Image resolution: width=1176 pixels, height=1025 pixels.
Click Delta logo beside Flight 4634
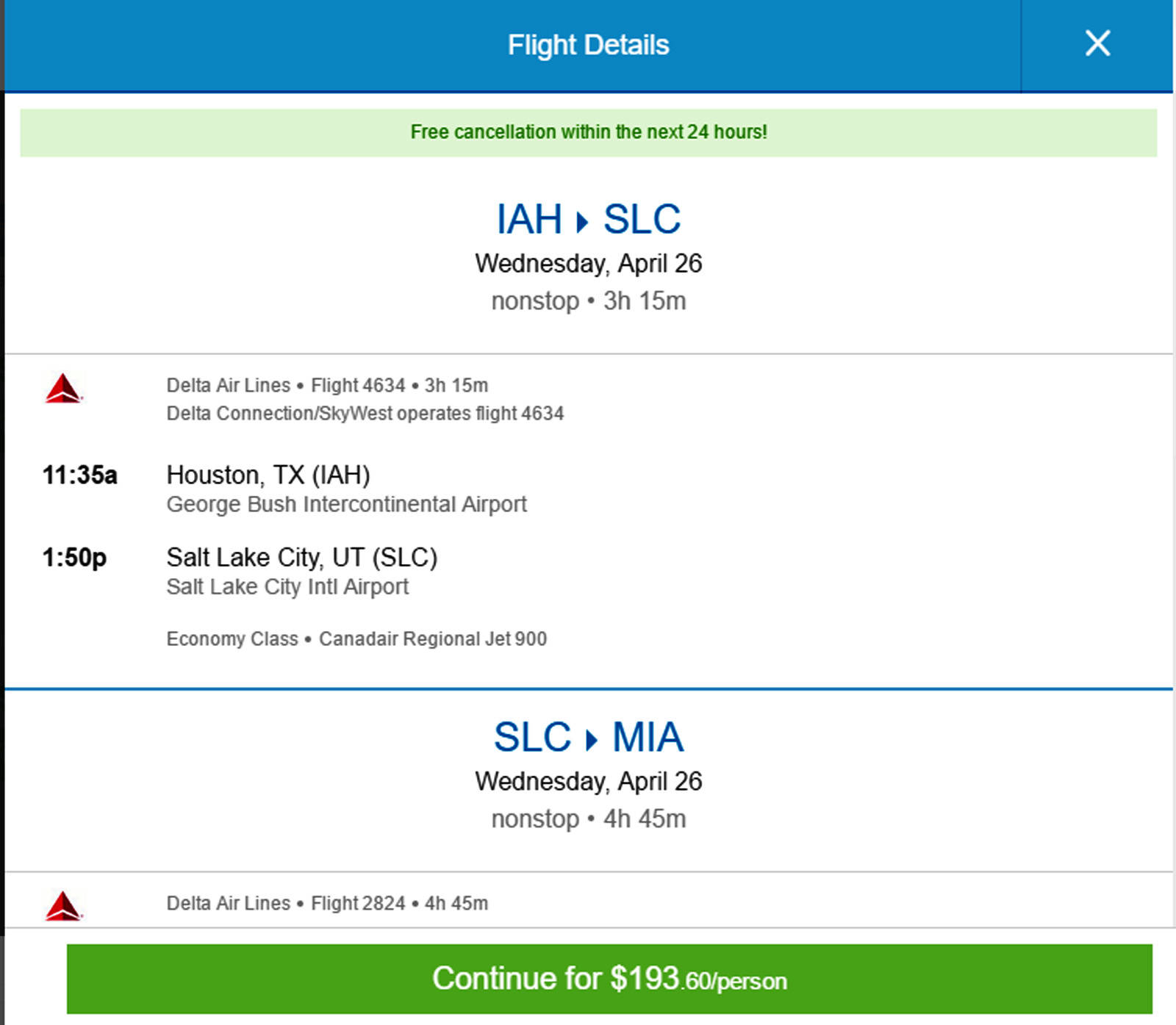(63, 388)
